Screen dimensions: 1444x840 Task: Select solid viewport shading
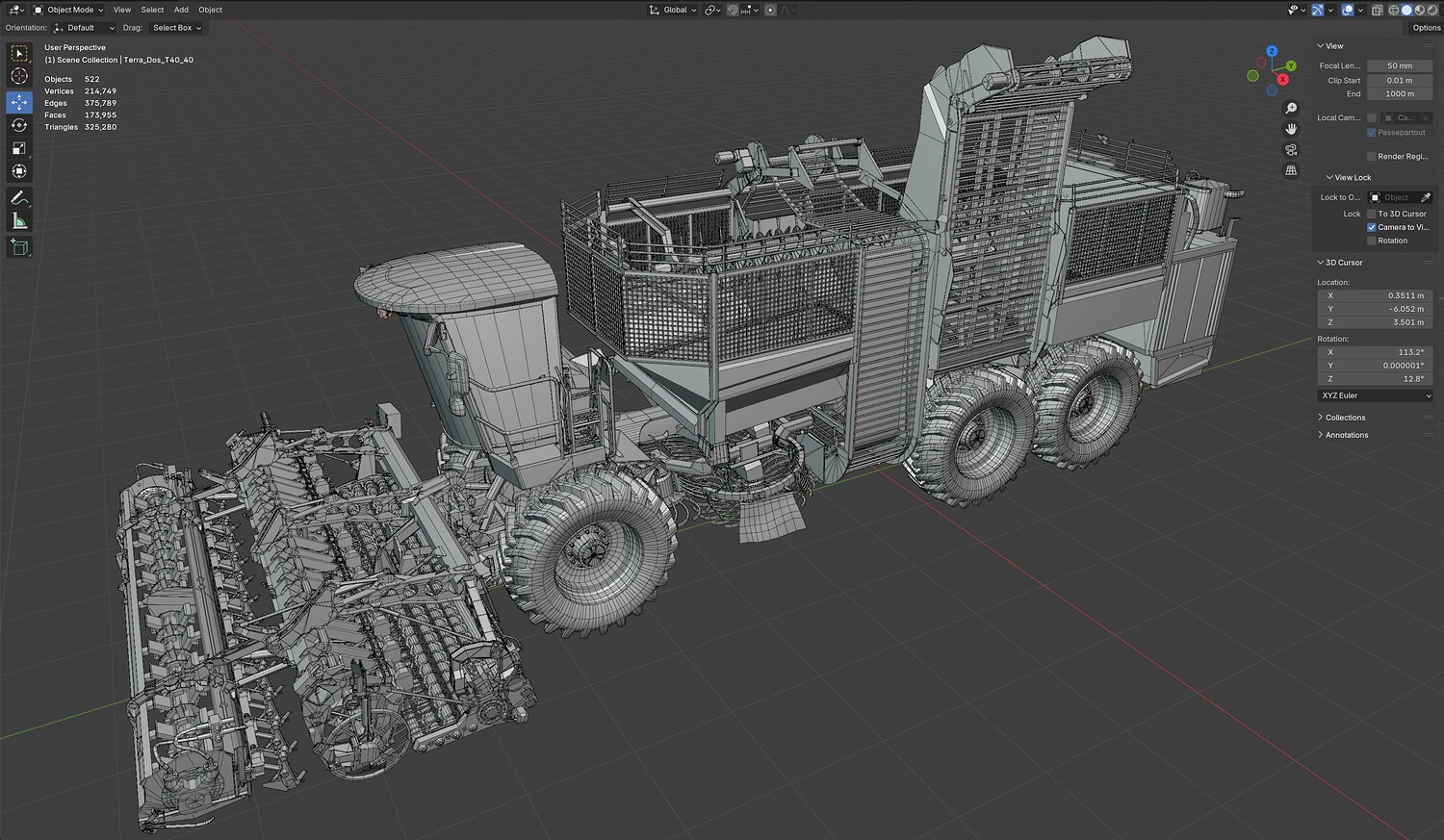pos(1406,10)
